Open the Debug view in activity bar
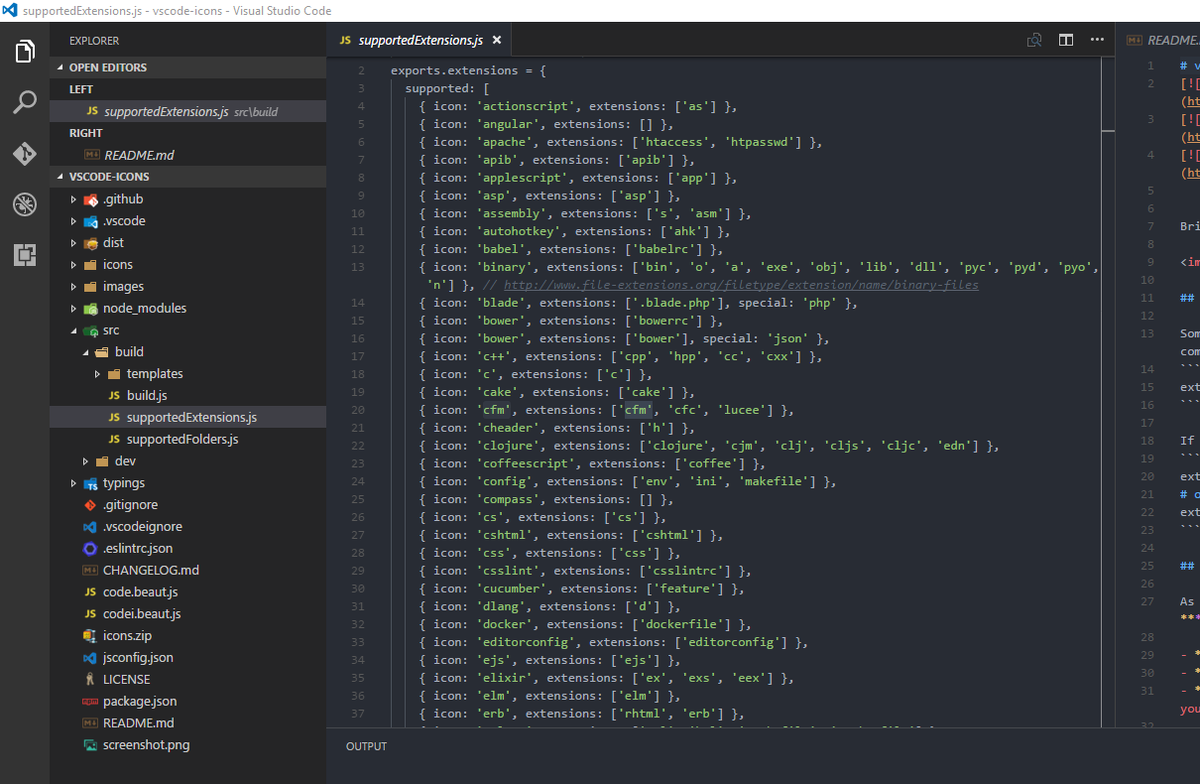 tap(25, 204)
